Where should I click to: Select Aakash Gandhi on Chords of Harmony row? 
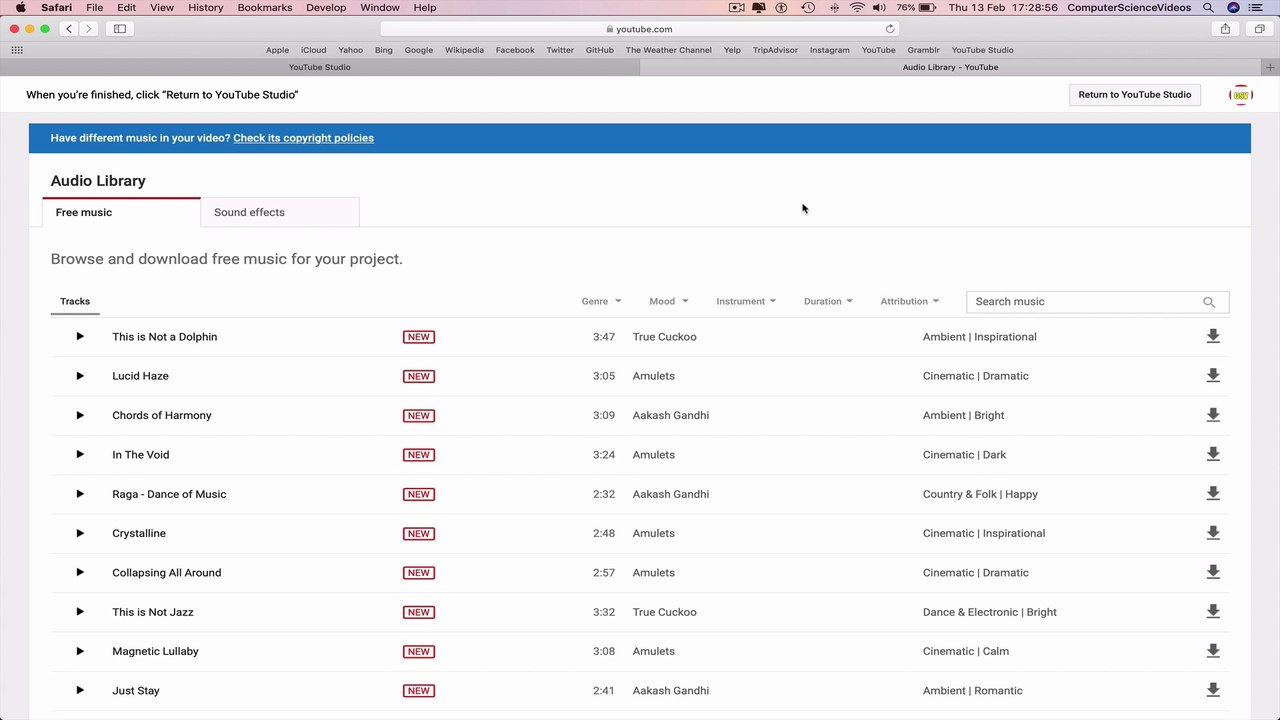click(x=671, y=415)
